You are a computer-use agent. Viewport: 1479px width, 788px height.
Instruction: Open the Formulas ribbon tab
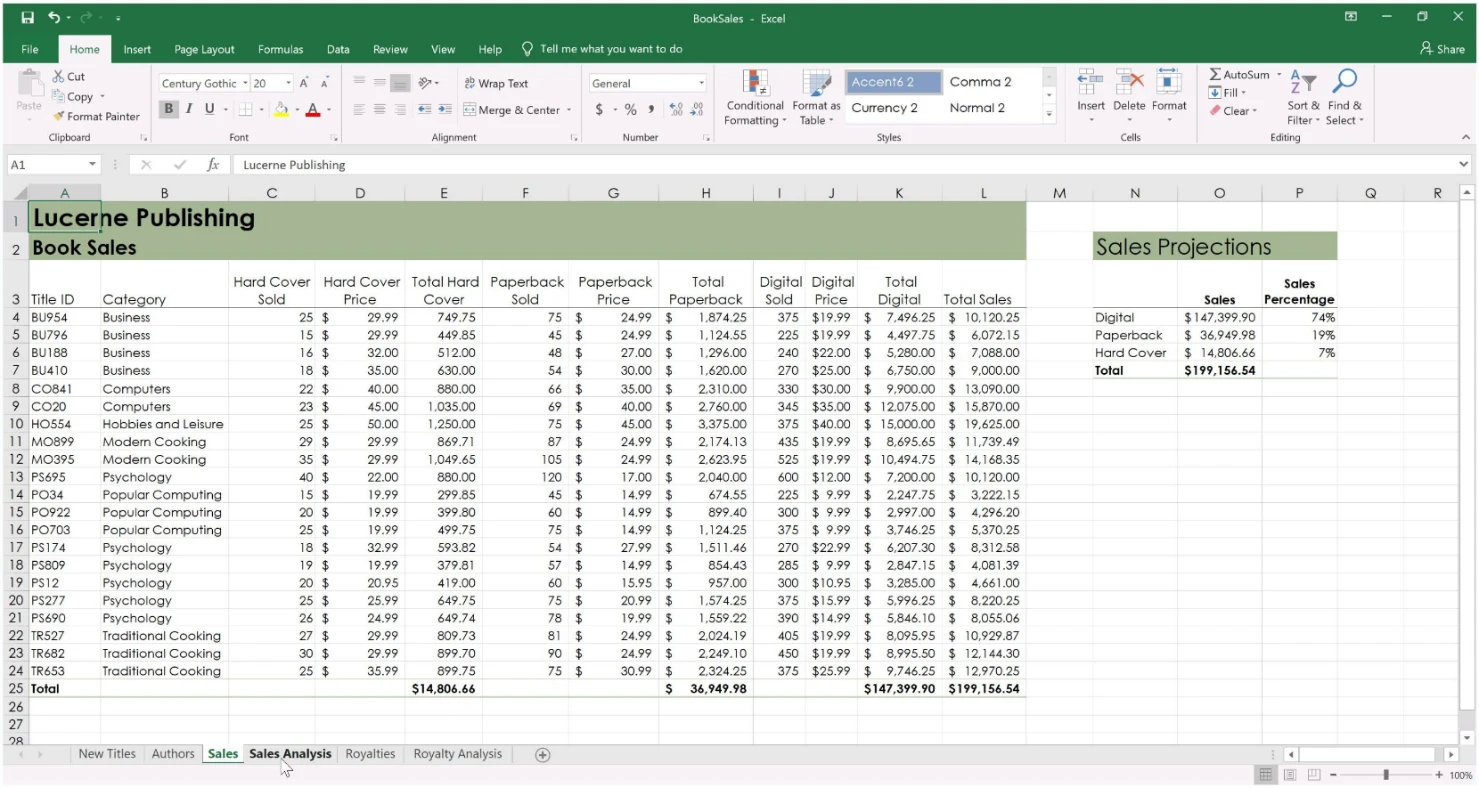(280, 49)
